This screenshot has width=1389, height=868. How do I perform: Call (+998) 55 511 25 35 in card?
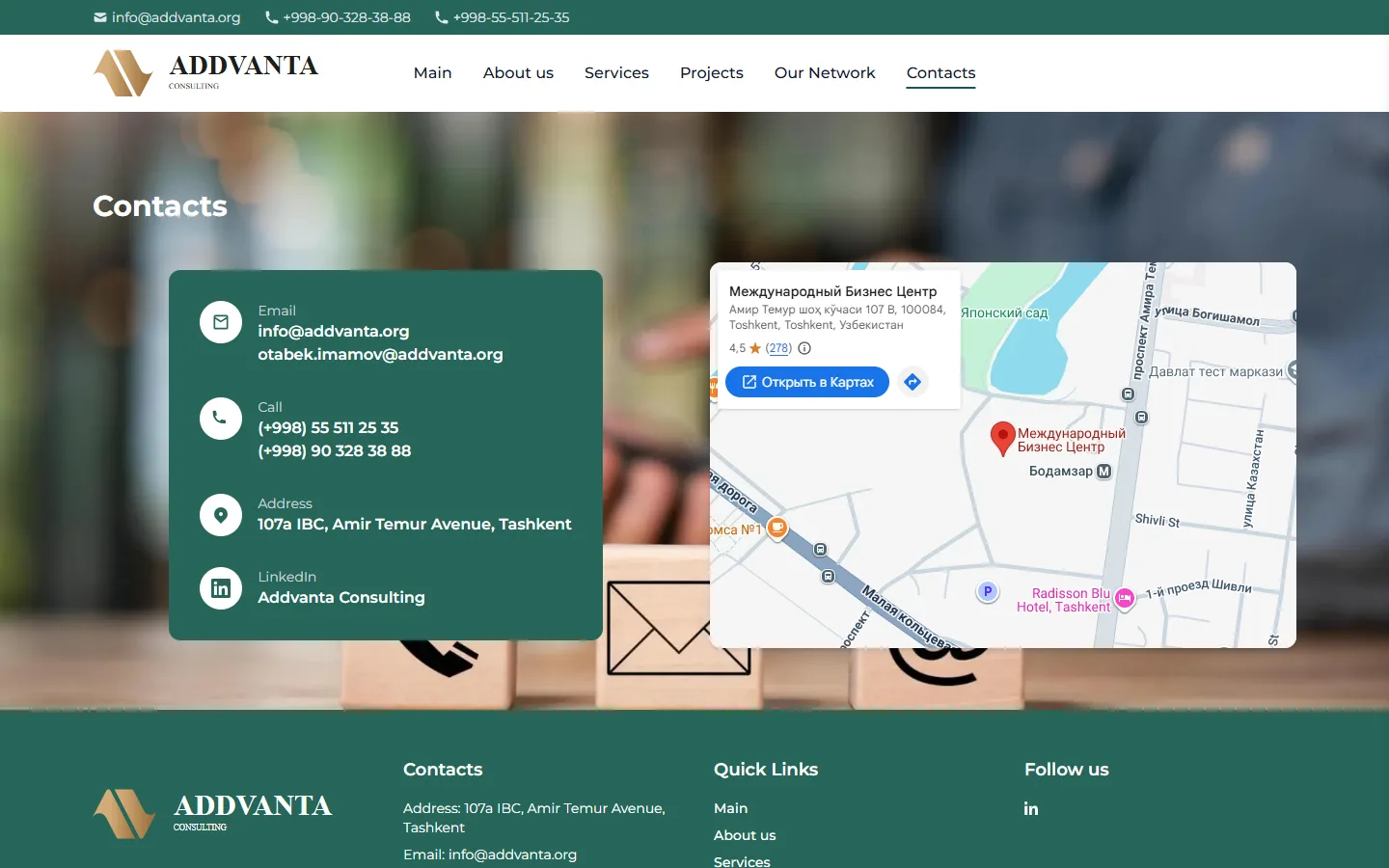(328, 427)
